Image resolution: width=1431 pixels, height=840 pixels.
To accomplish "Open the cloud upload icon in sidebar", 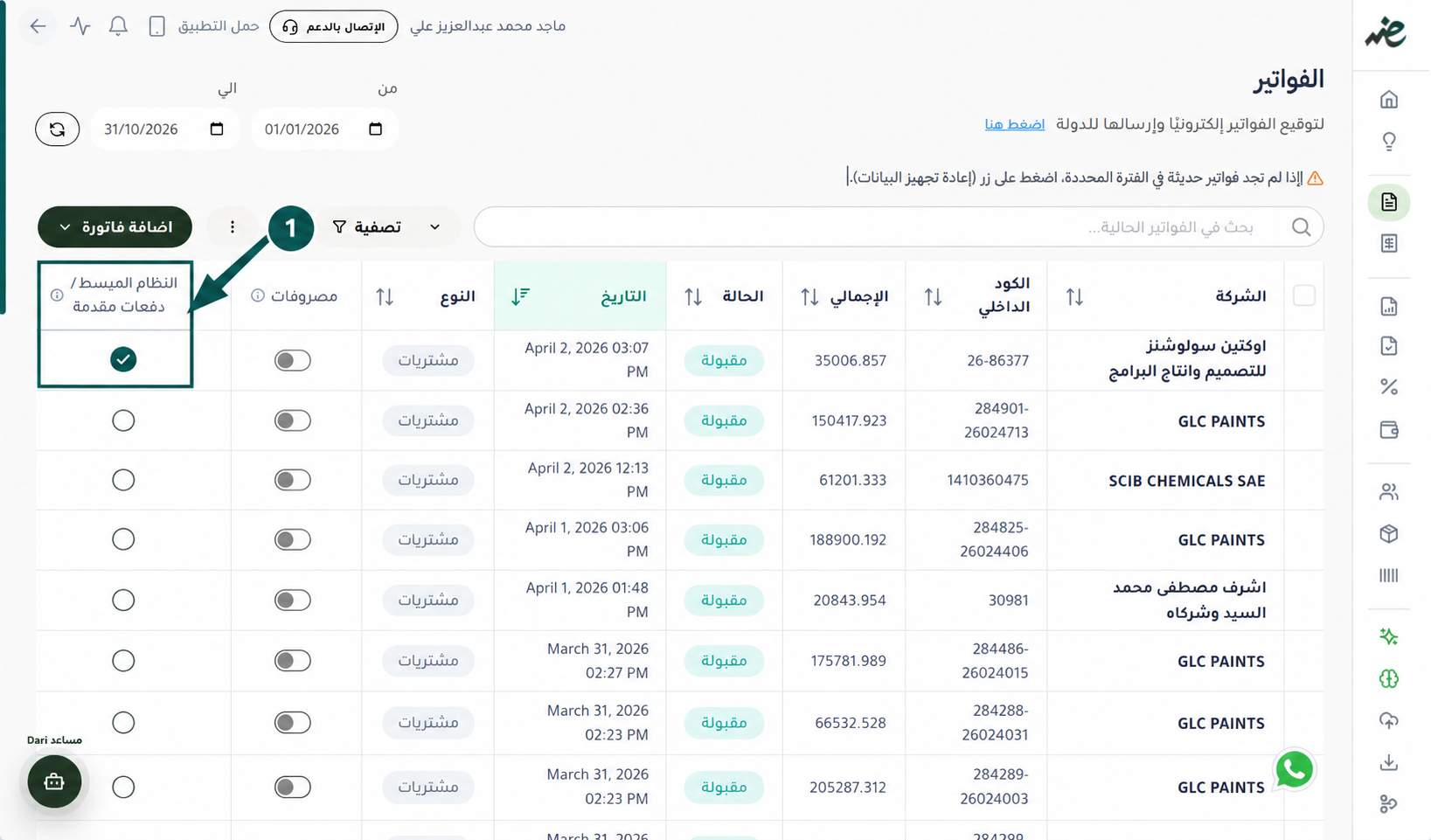I will pyautogui.click(x=1388, y=721).
